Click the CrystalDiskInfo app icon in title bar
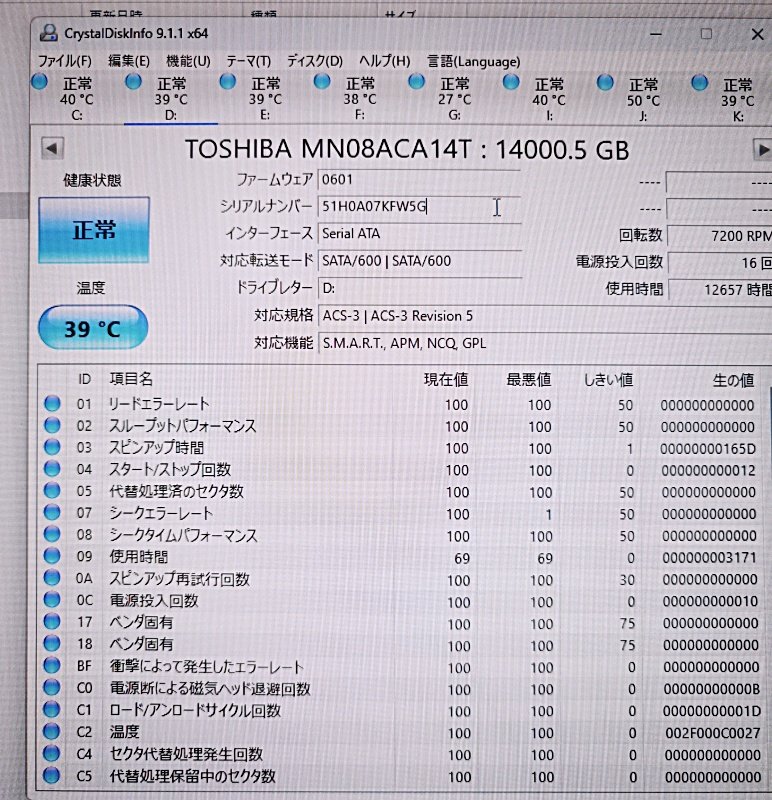Image resolution: width=772 pixels, height=800 pixels. (x=48, y=32)
